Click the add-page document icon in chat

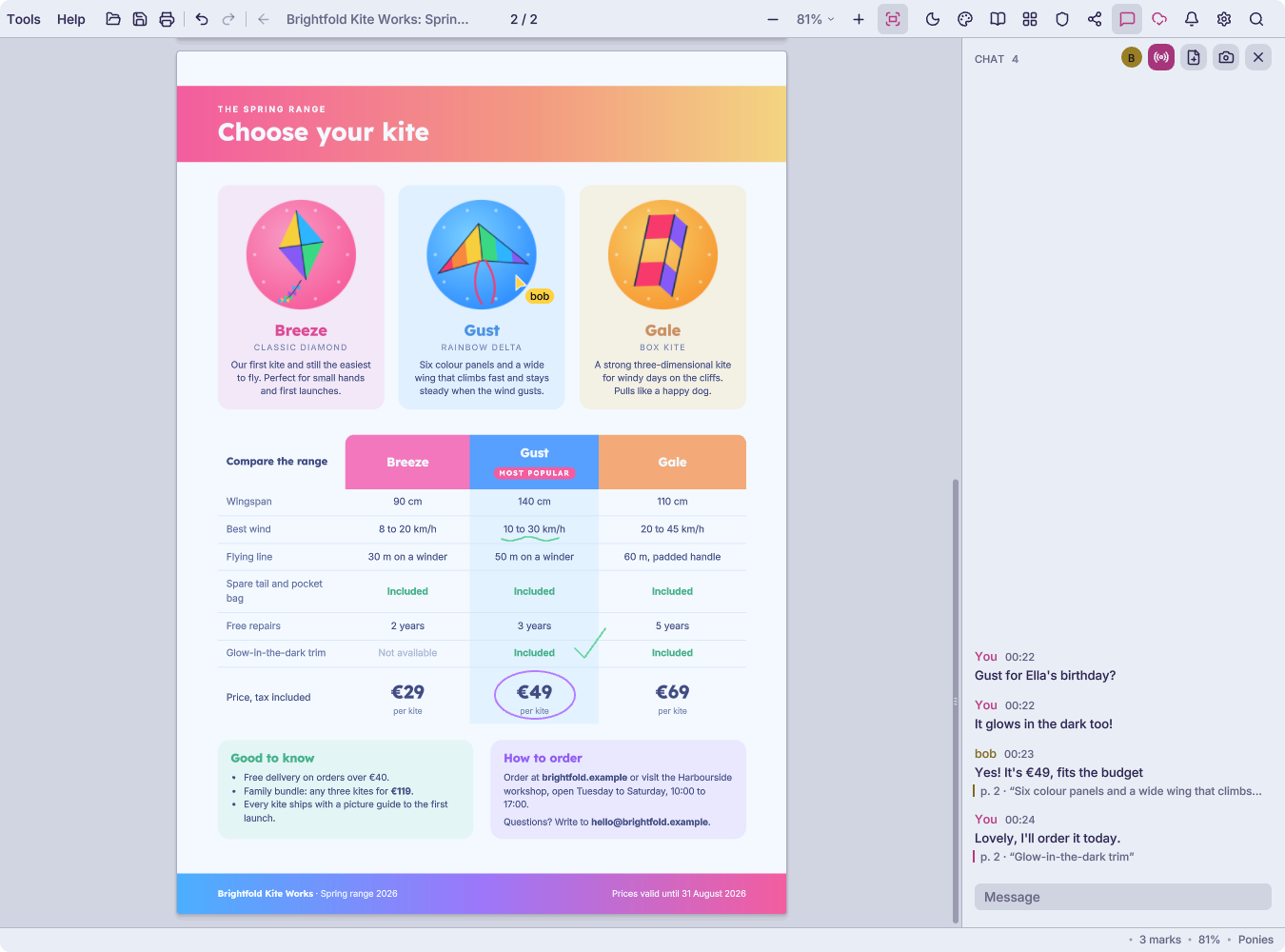click(x=1194, y=57)
